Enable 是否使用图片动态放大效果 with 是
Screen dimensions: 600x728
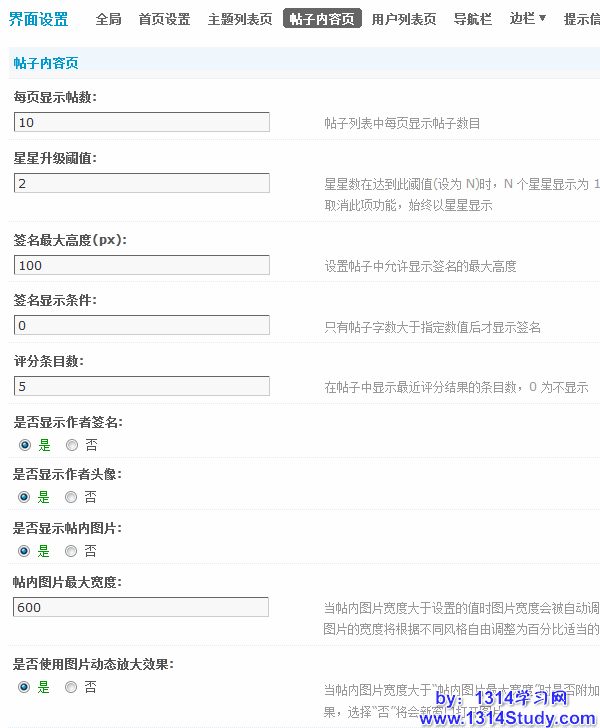coord(24,687)
